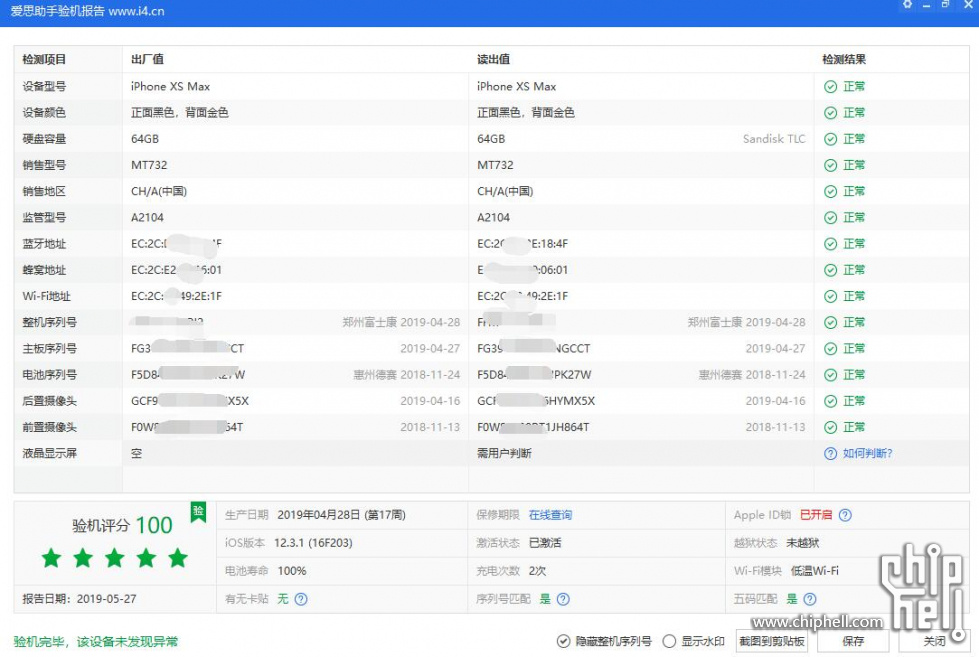Click 郑州富士康 2019-04-28 in 读出值 column
Screen dimensions: 979x657
[x=747, y=323]
